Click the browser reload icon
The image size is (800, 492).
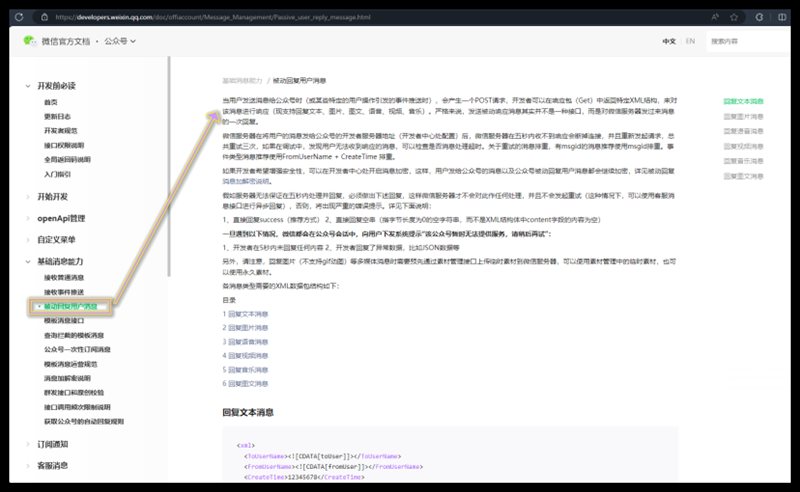coord(19,17)
